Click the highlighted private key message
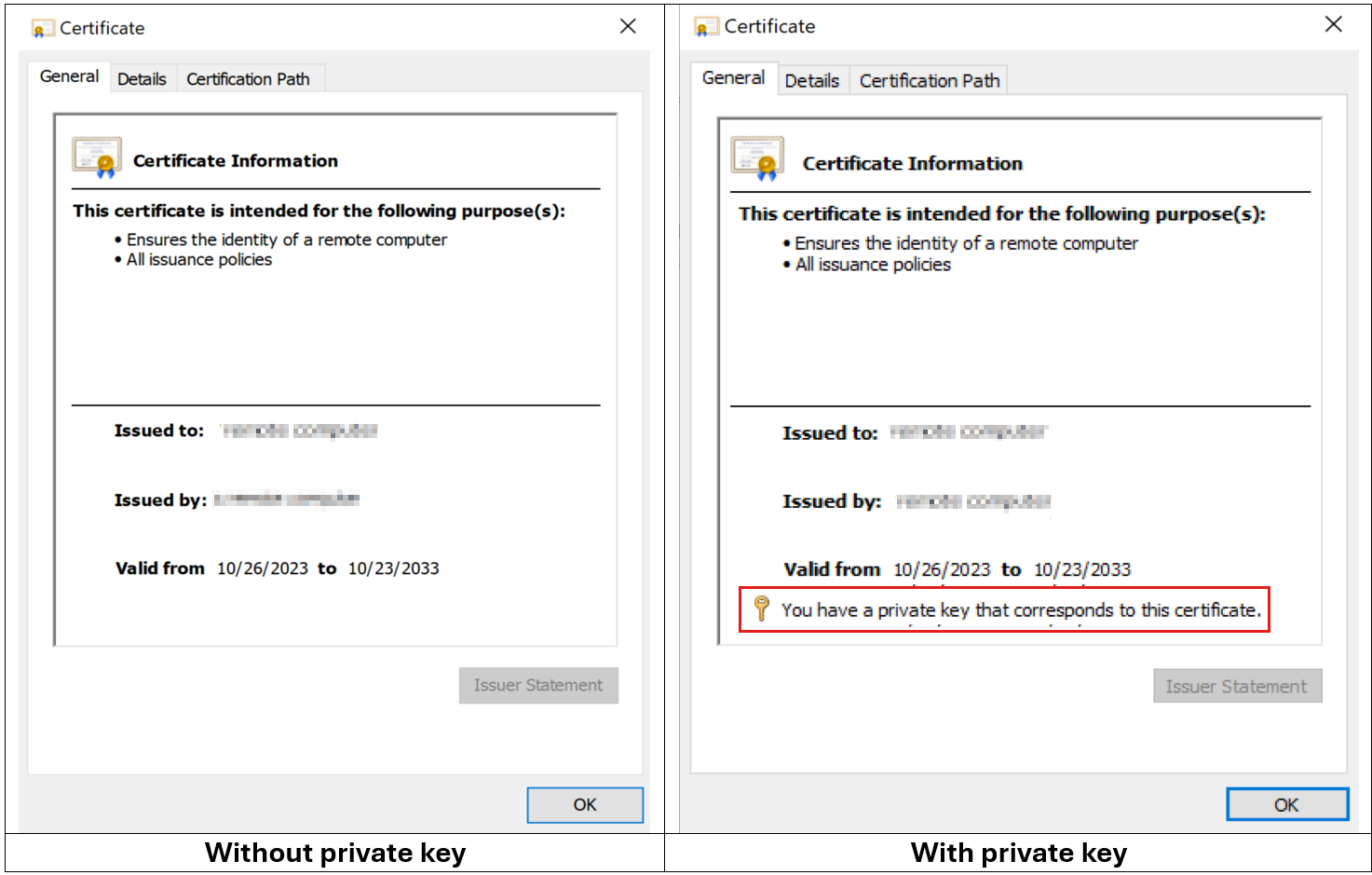 pyautogui.click(x=1022, y=610)
